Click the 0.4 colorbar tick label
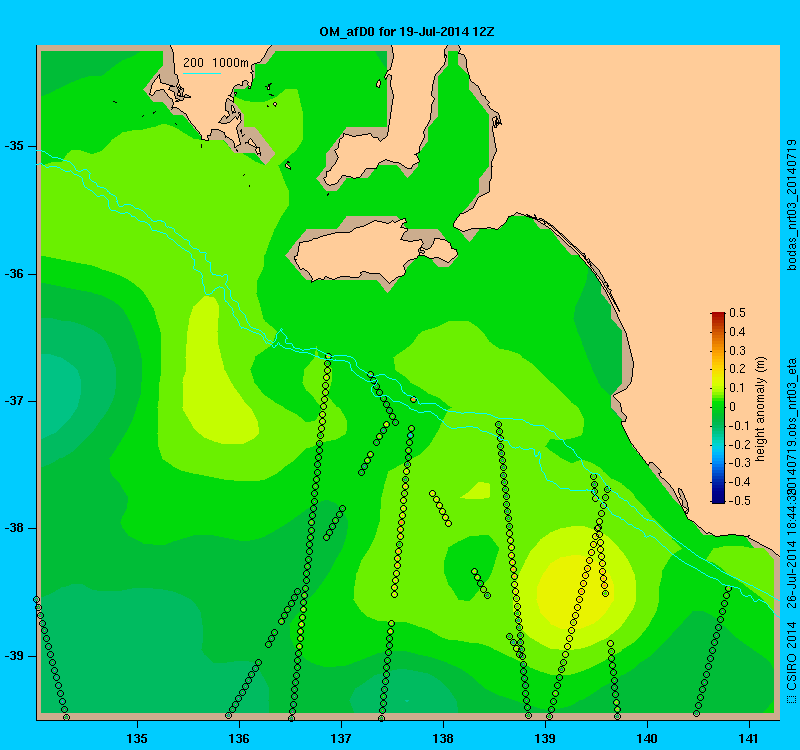 tap(737, 332)
